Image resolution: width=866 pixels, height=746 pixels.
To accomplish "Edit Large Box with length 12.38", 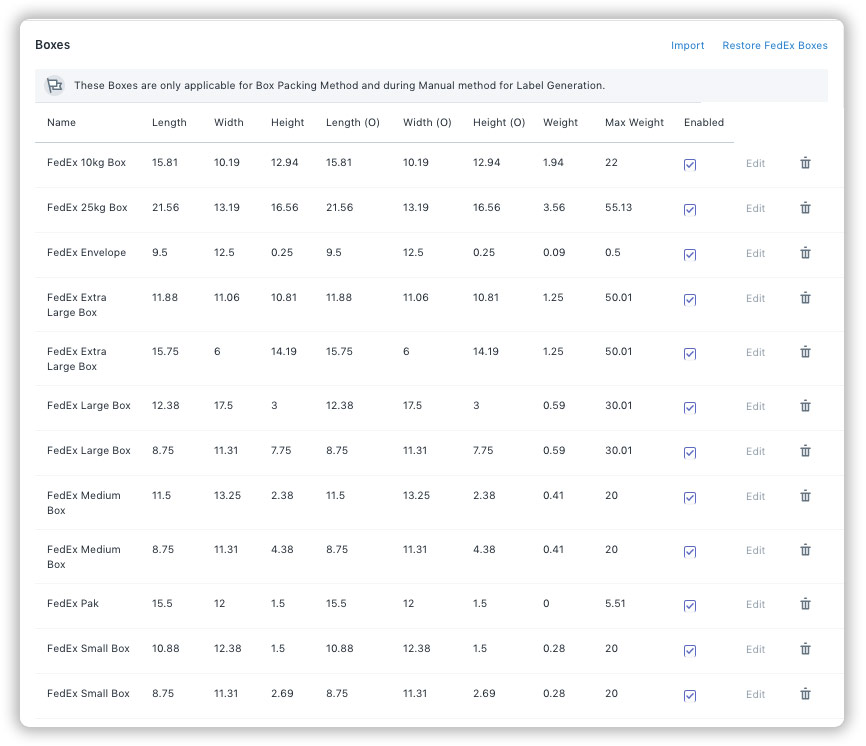I will pyautogui.click(x=755, y=407).
